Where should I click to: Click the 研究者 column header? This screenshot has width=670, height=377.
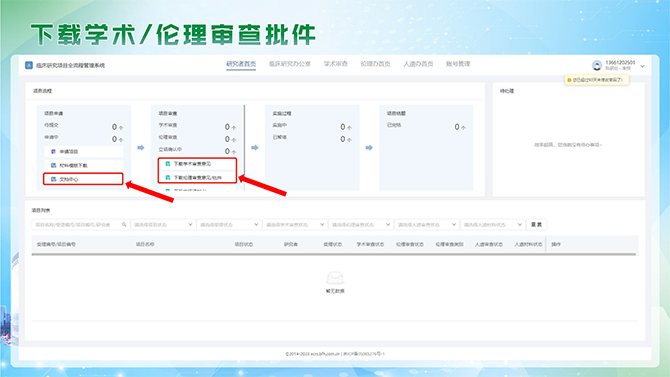click(x=291, y=244)
